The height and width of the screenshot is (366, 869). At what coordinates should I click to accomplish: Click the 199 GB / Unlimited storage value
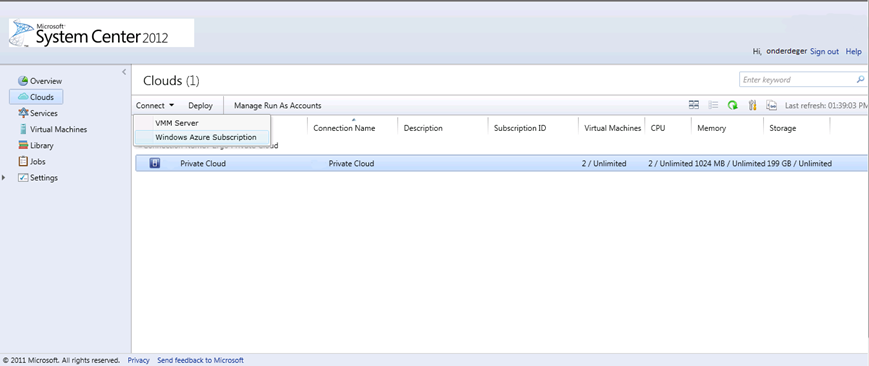(x=799, y=164)
